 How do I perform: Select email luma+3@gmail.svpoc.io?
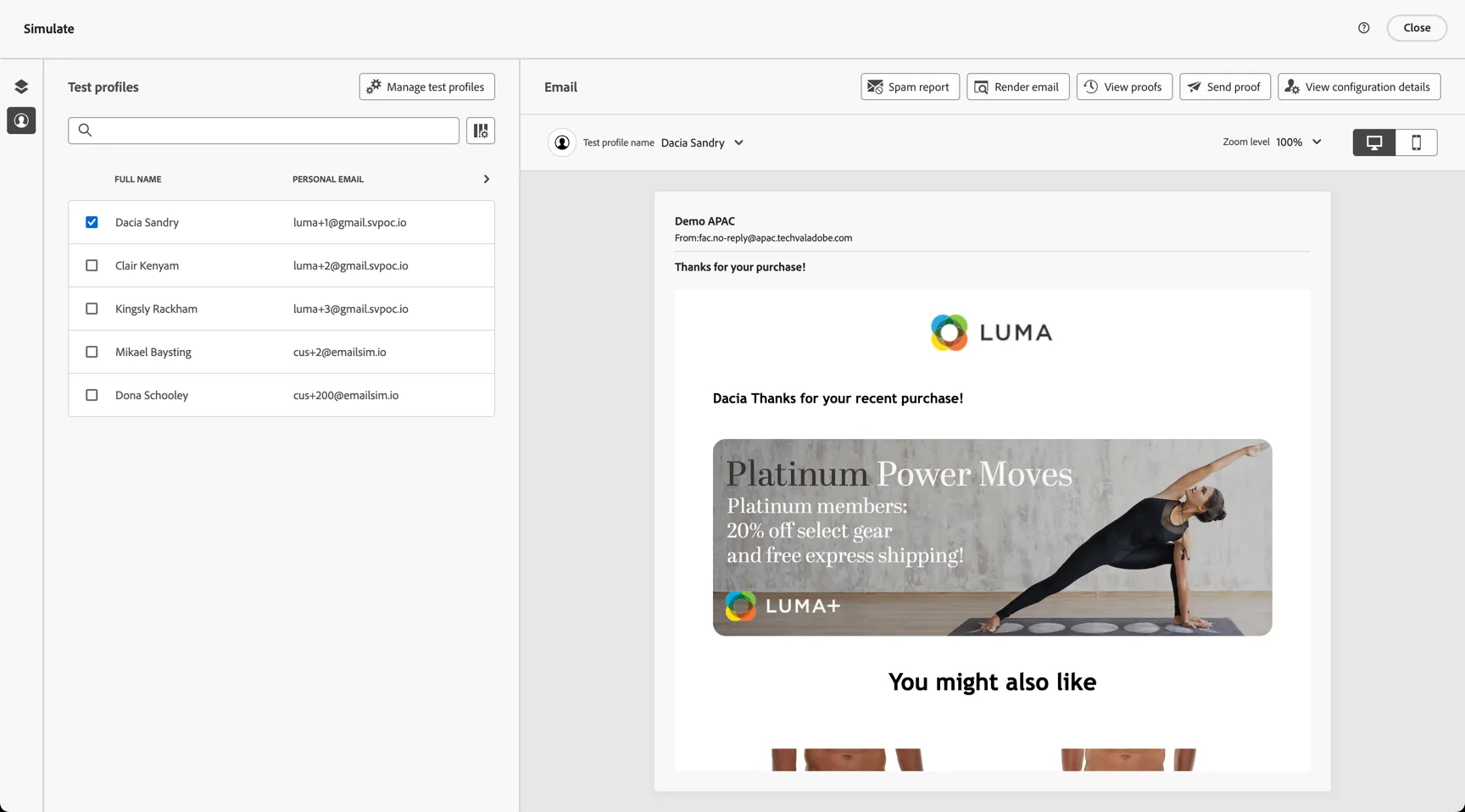click(350, 309)
